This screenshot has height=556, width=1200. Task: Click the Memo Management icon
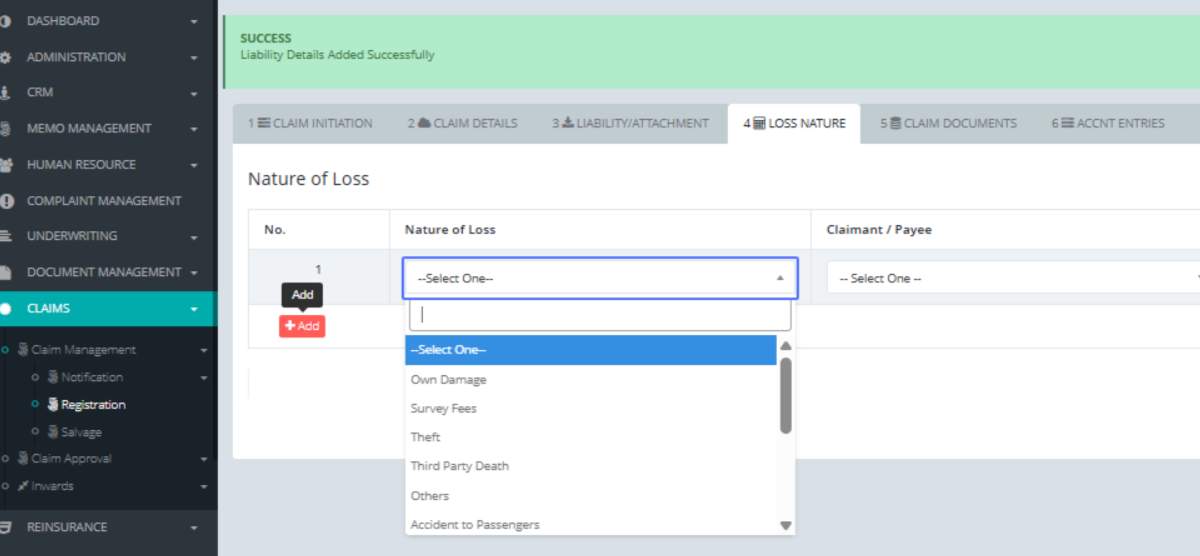[6, 128]
